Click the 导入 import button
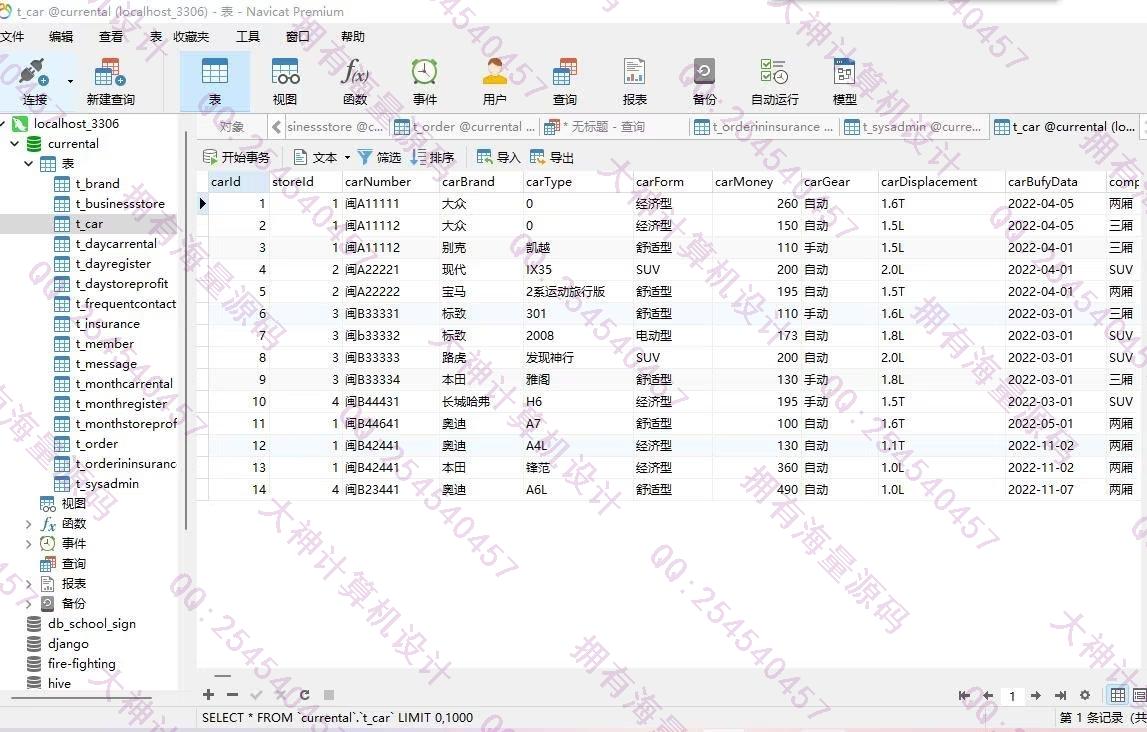1147x732 pixels. click(x=498, y=157)
